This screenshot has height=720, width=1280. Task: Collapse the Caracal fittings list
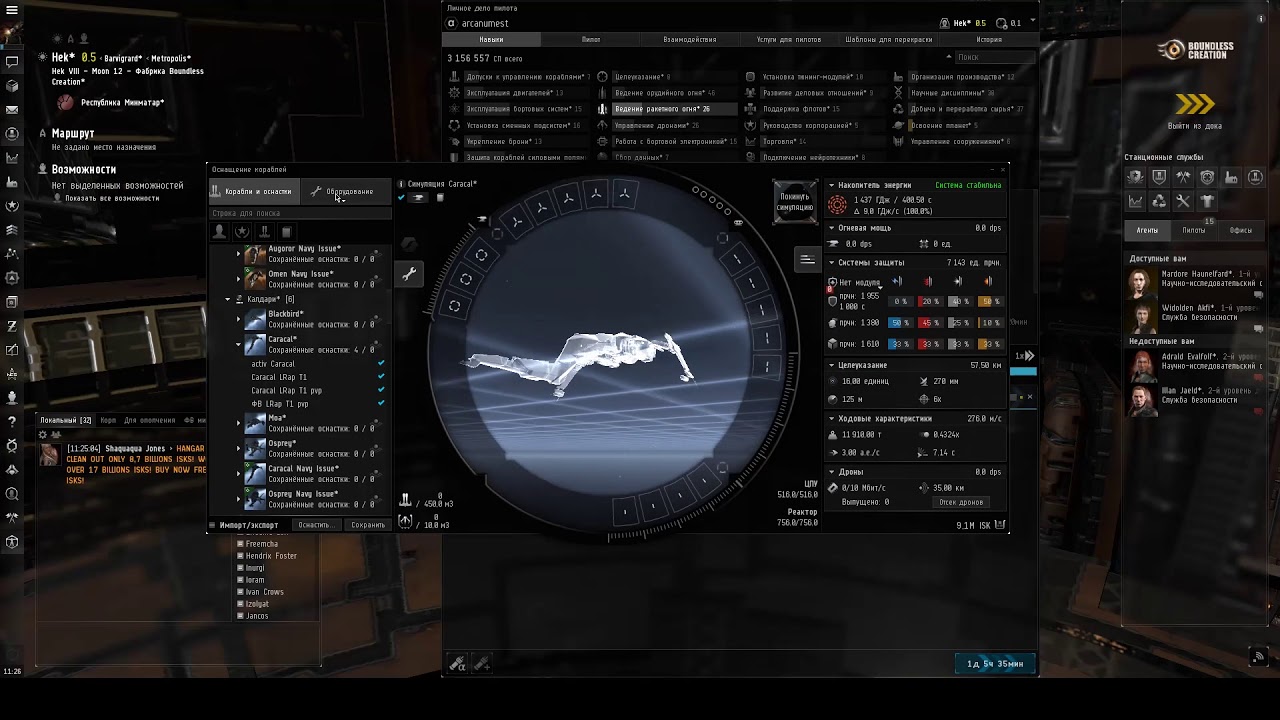(x=239, y=344)
